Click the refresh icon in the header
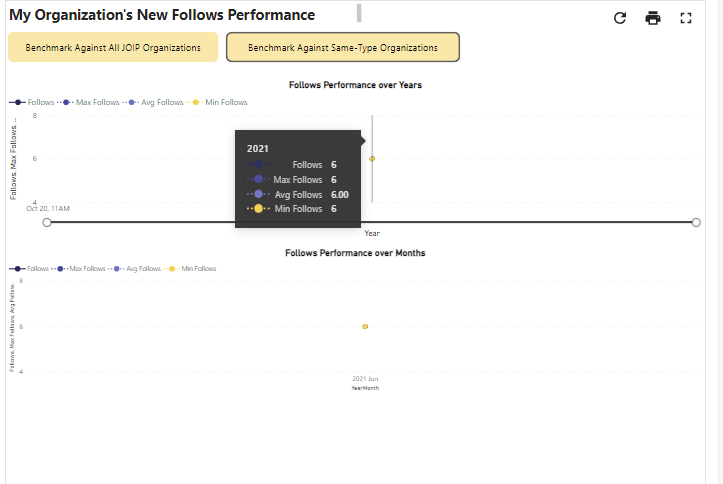The image size is (723, 484). 620,18
